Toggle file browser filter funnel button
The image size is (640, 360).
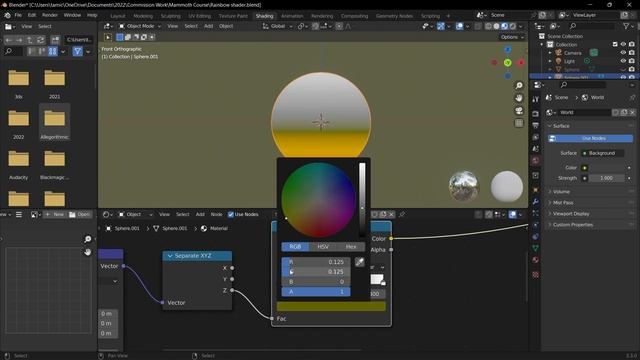(x=78, y=51)
